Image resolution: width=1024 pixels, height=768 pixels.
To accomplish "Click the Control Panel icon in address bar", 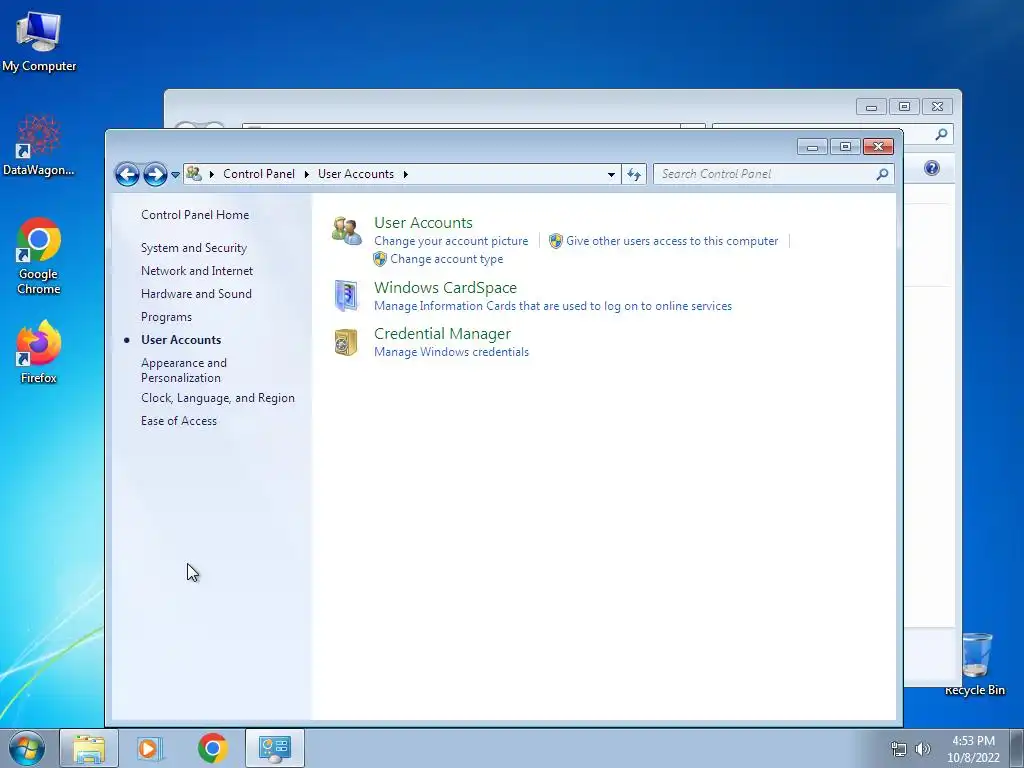I will [194, 174].
